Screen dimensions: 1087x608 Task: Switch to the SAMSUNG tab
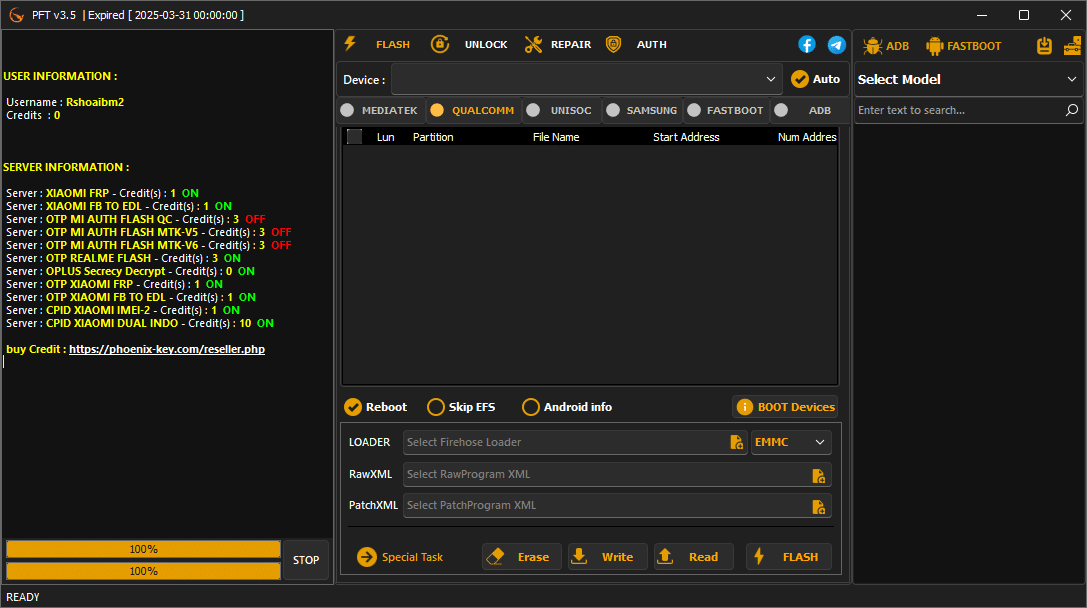641,110
